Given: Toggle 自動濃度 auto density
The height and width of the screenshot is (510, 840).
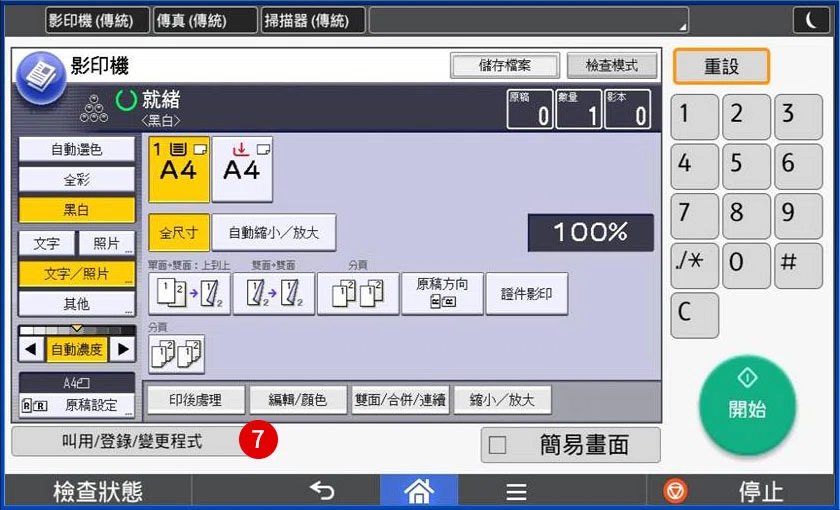Looking at the screenshot, I should [x=77, y=350].
